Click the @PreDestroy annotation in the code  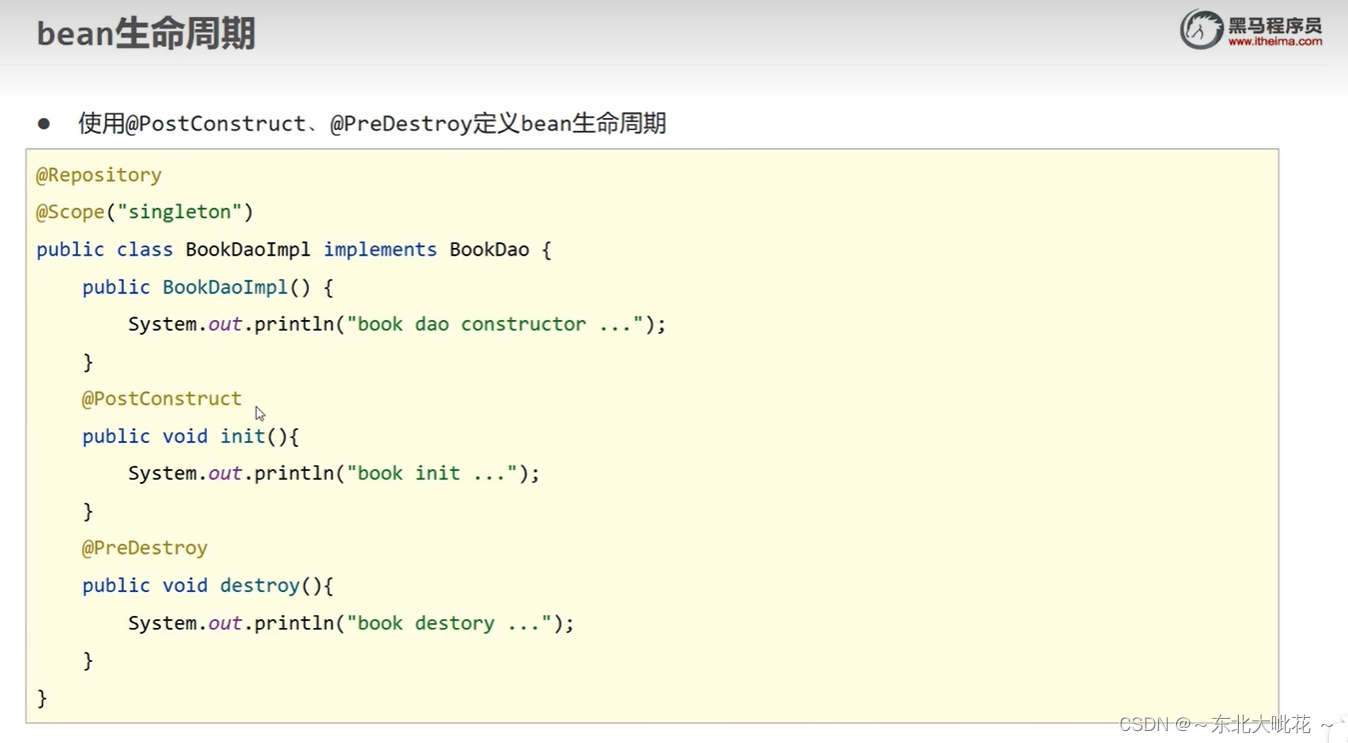145,548
